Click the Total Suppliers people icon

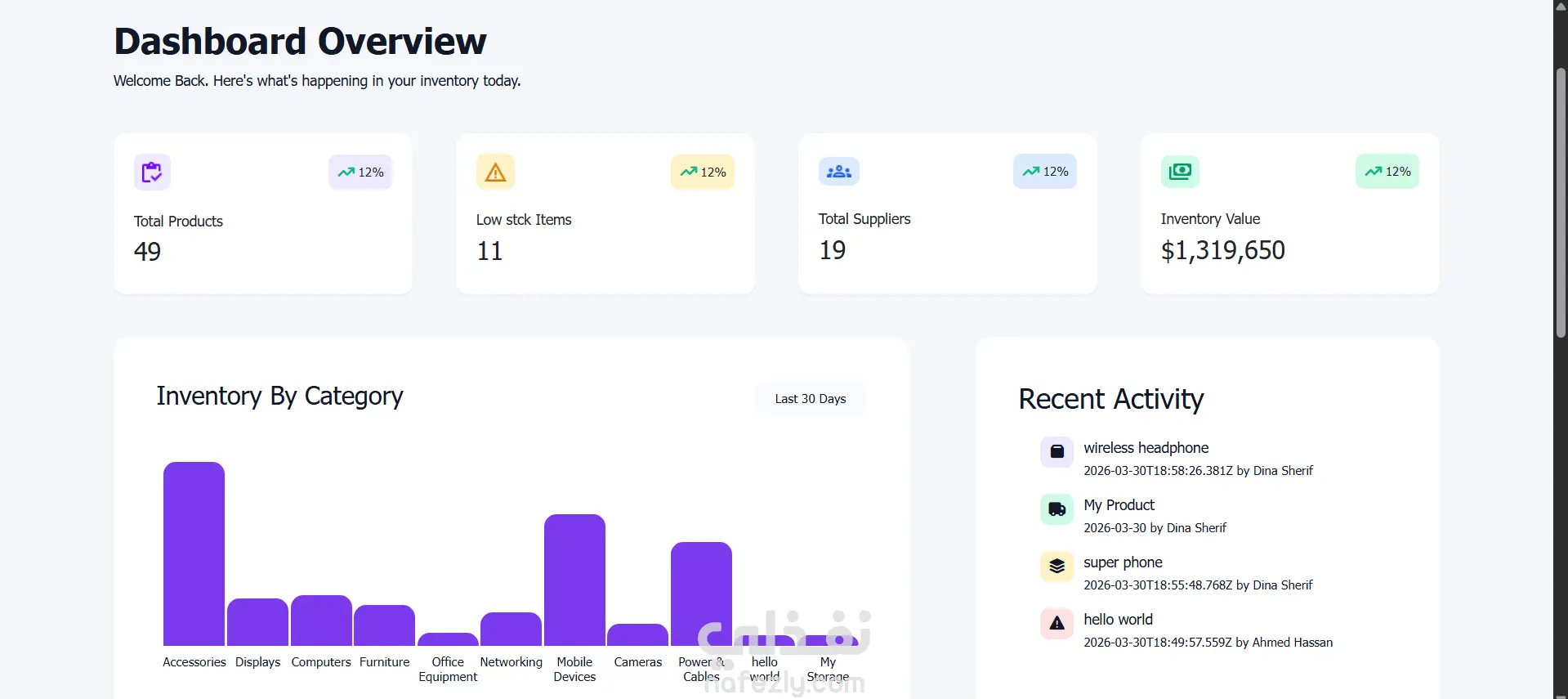point(838,172)
